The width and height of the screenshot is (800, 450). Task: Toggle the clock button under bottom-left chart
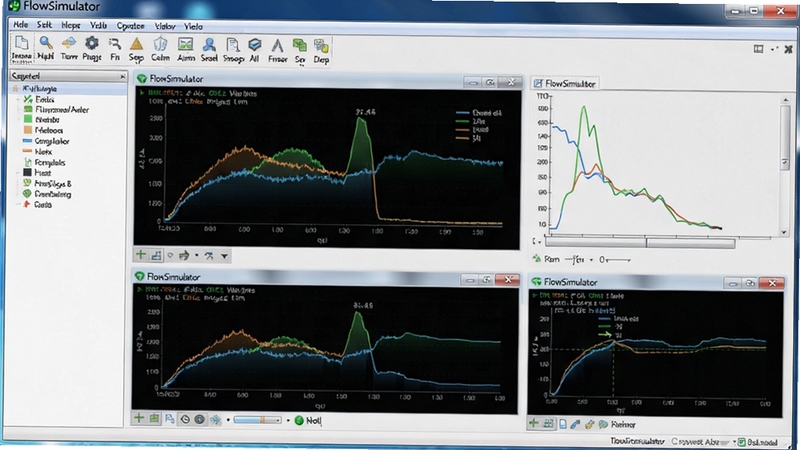pyautogui.click(x=185, y=419)
